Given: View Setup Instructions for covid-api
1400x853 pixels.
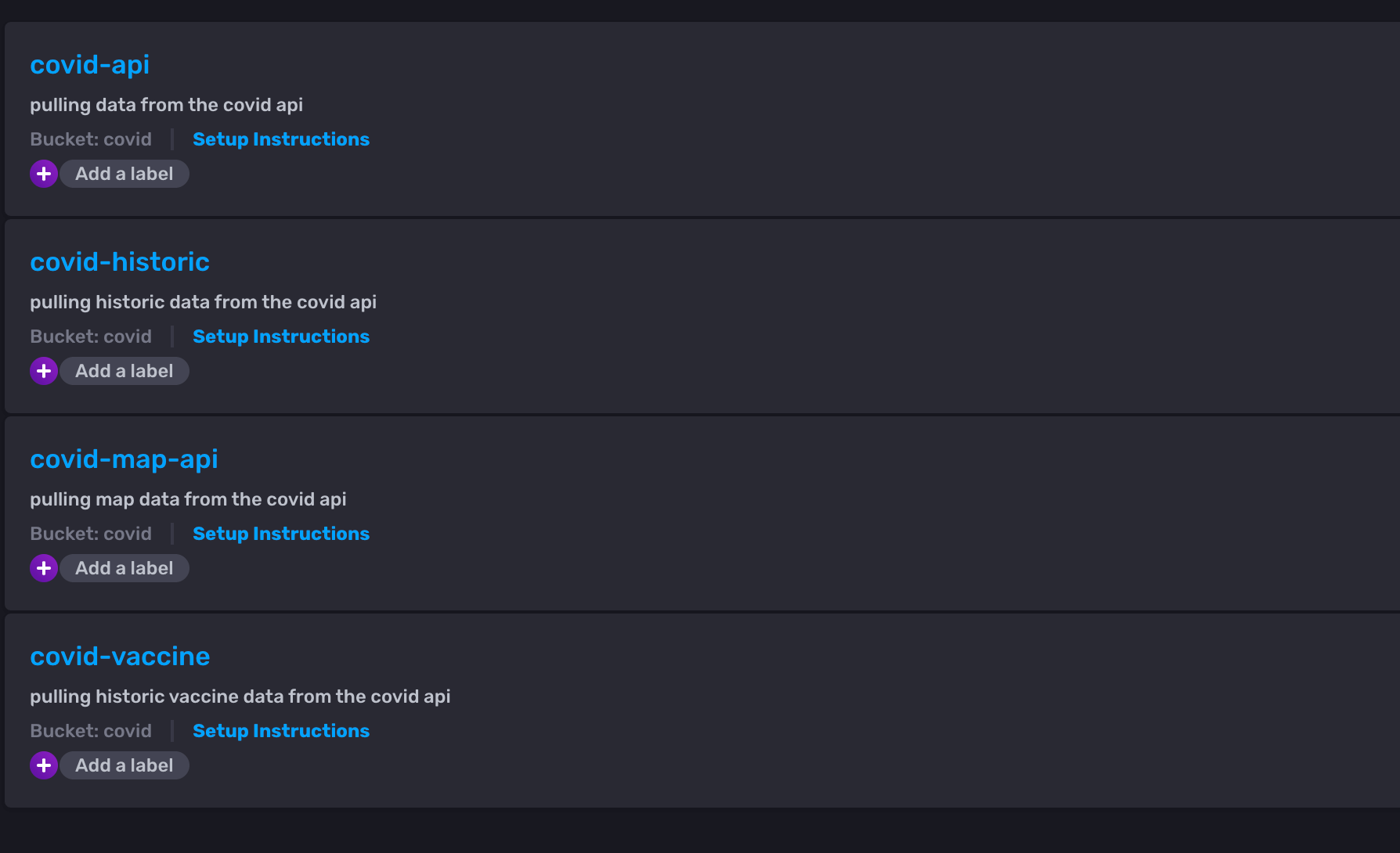Looking at the screenshot, I should [x=281, y=139].
